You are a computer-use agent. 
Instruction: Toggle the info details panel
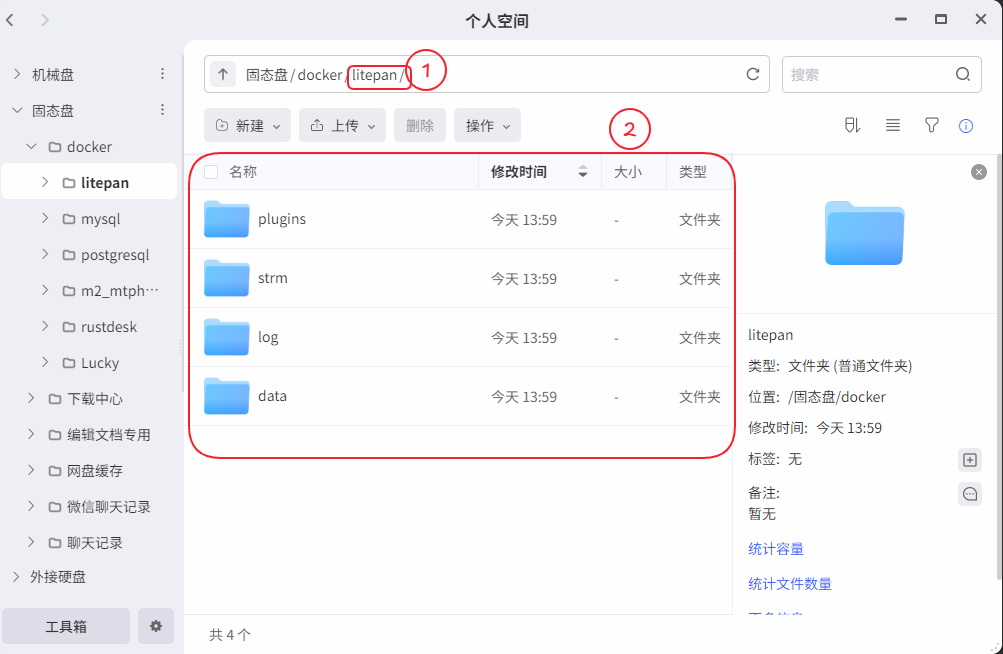pos(966,126)
